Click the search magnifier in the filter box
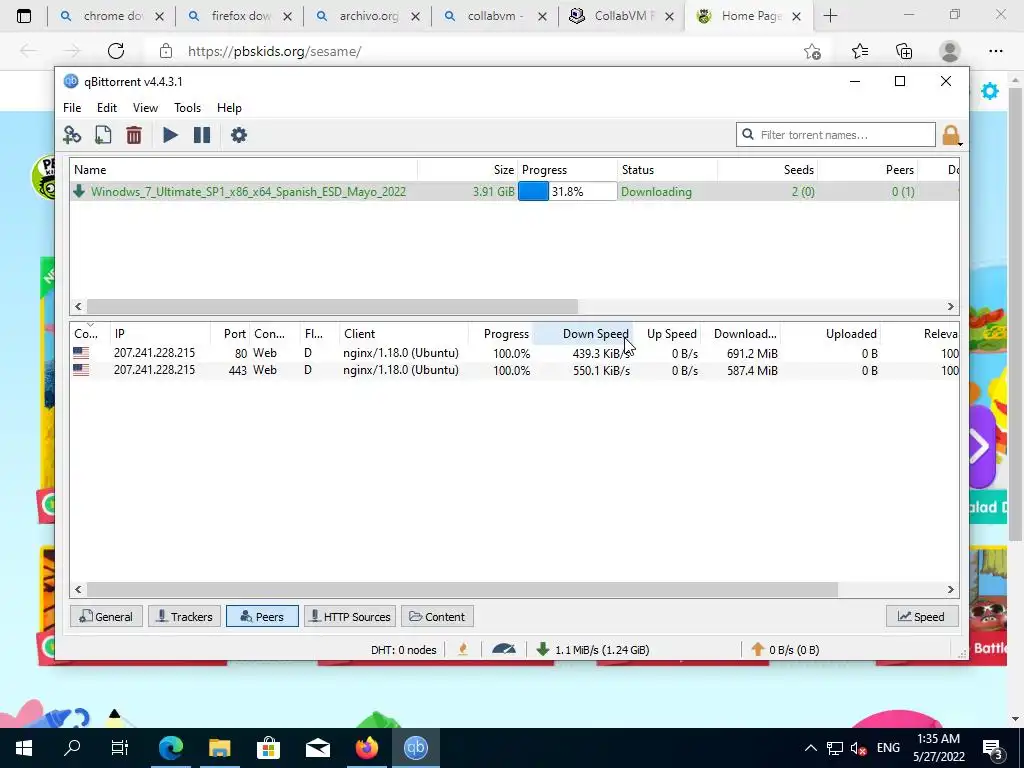The image size is (1024, 768). (748, 135)
